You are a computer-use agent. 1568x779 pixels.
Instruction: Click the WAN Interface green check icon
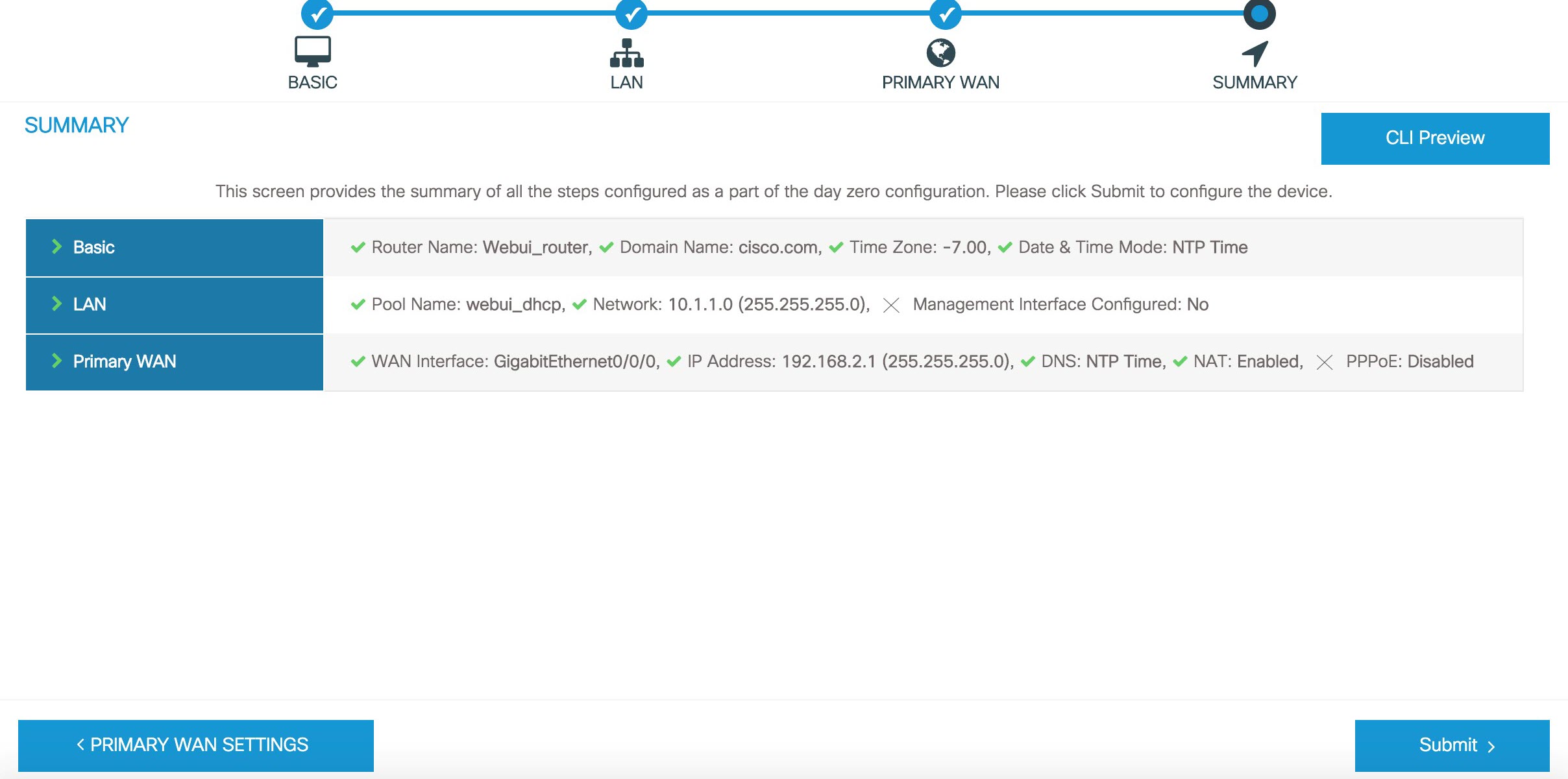[358, 361]
